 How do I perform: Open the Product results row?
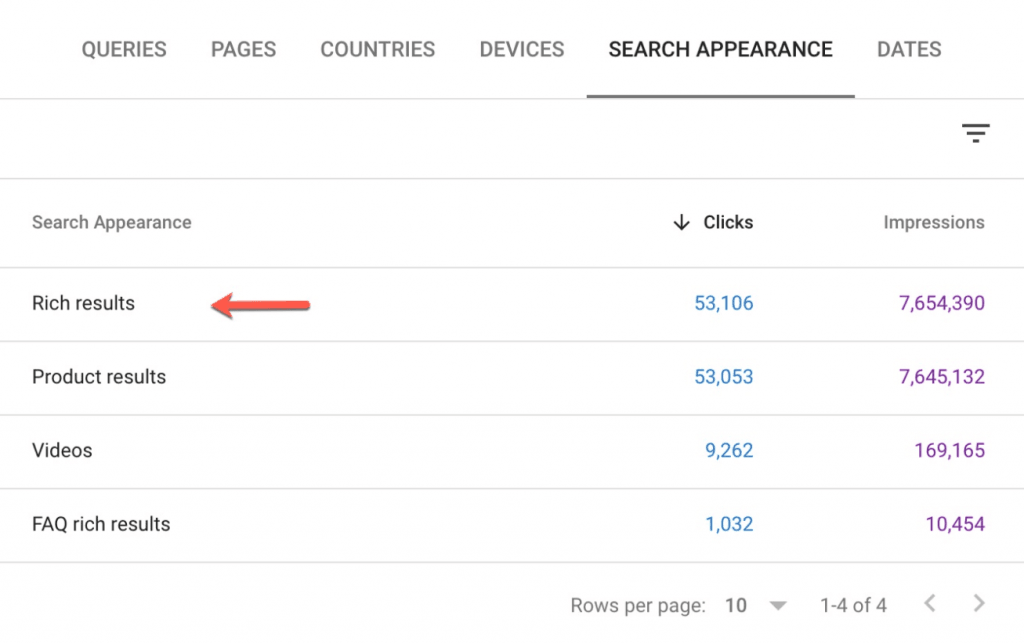point(99,377)
